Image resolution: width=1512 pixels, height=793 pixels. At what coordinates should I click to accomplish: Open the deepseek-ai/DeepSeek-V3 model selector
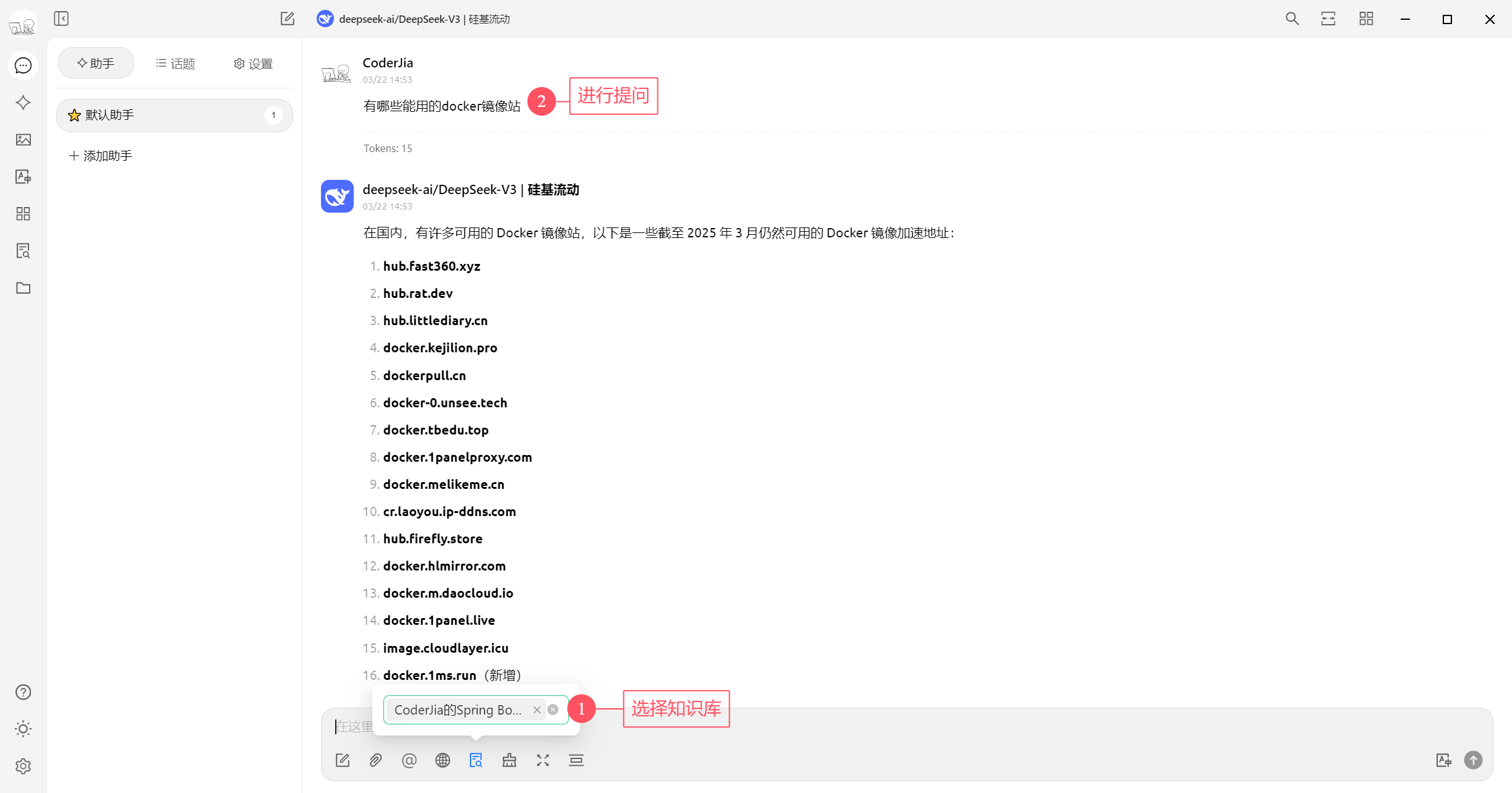(414, 19)
